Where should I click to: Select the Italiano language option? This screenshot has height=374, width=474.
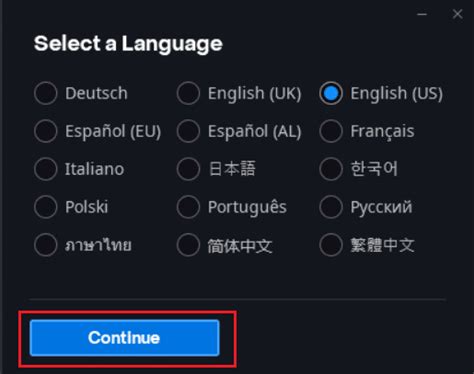coord(46,169)
